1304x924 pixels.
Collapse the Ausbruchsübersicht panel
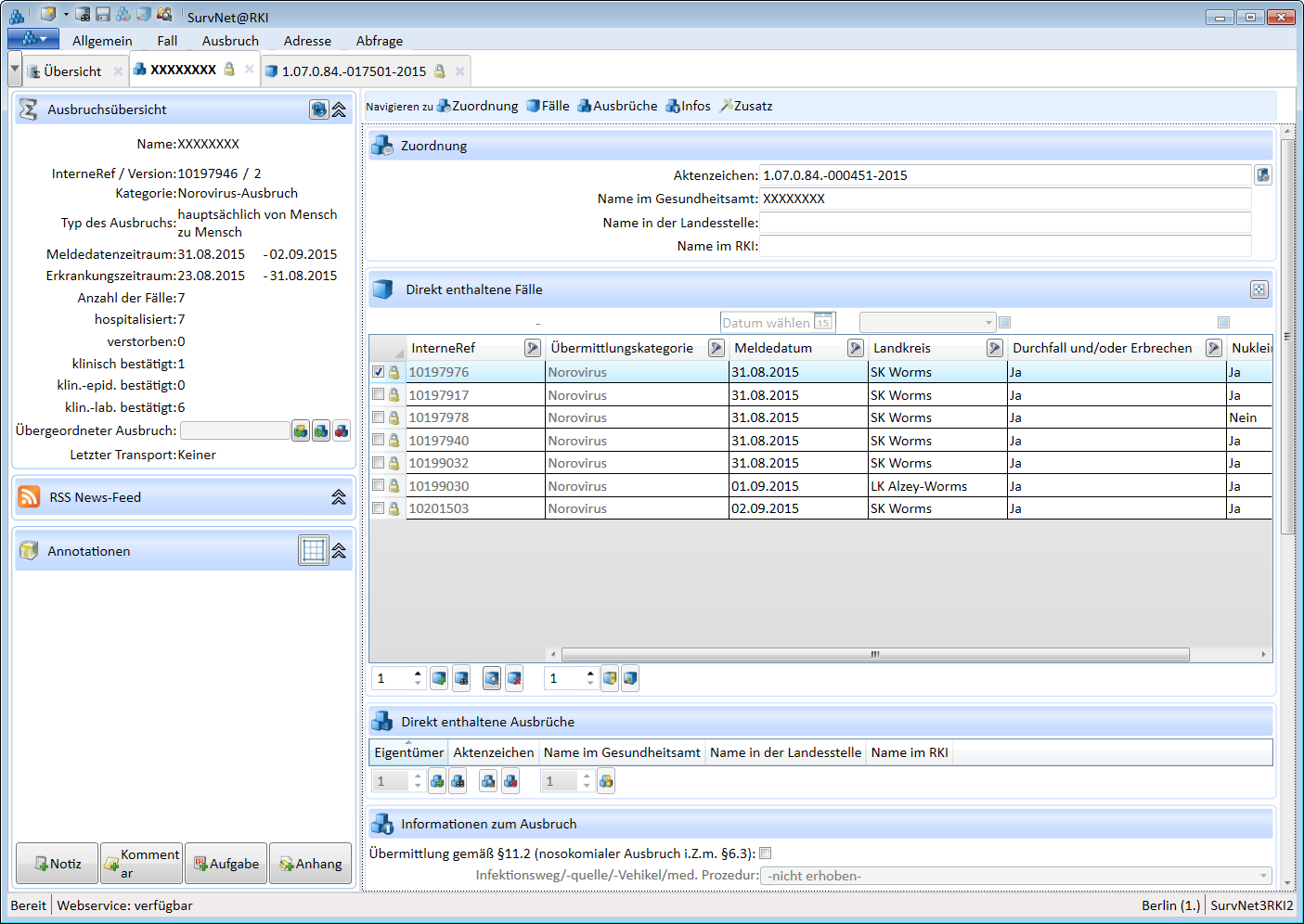coord(340,109)
